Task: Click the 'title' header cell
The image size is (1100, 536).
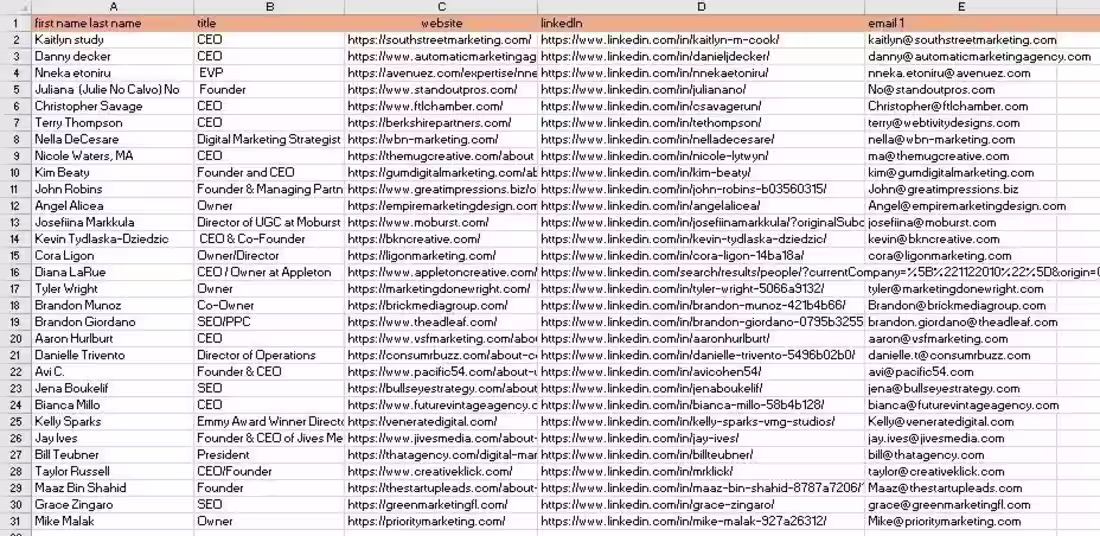Action: [269, 23]
